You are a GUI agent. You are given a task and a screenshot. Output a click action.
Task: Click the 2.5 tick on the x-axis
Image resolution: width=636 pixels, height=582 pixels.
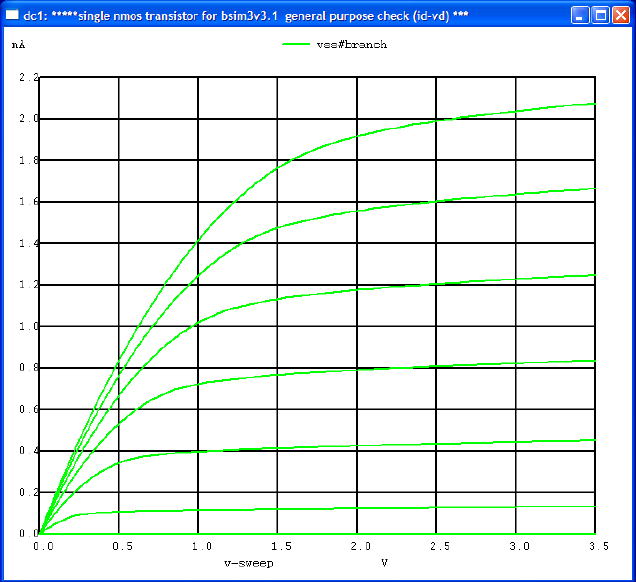[440, 546]
